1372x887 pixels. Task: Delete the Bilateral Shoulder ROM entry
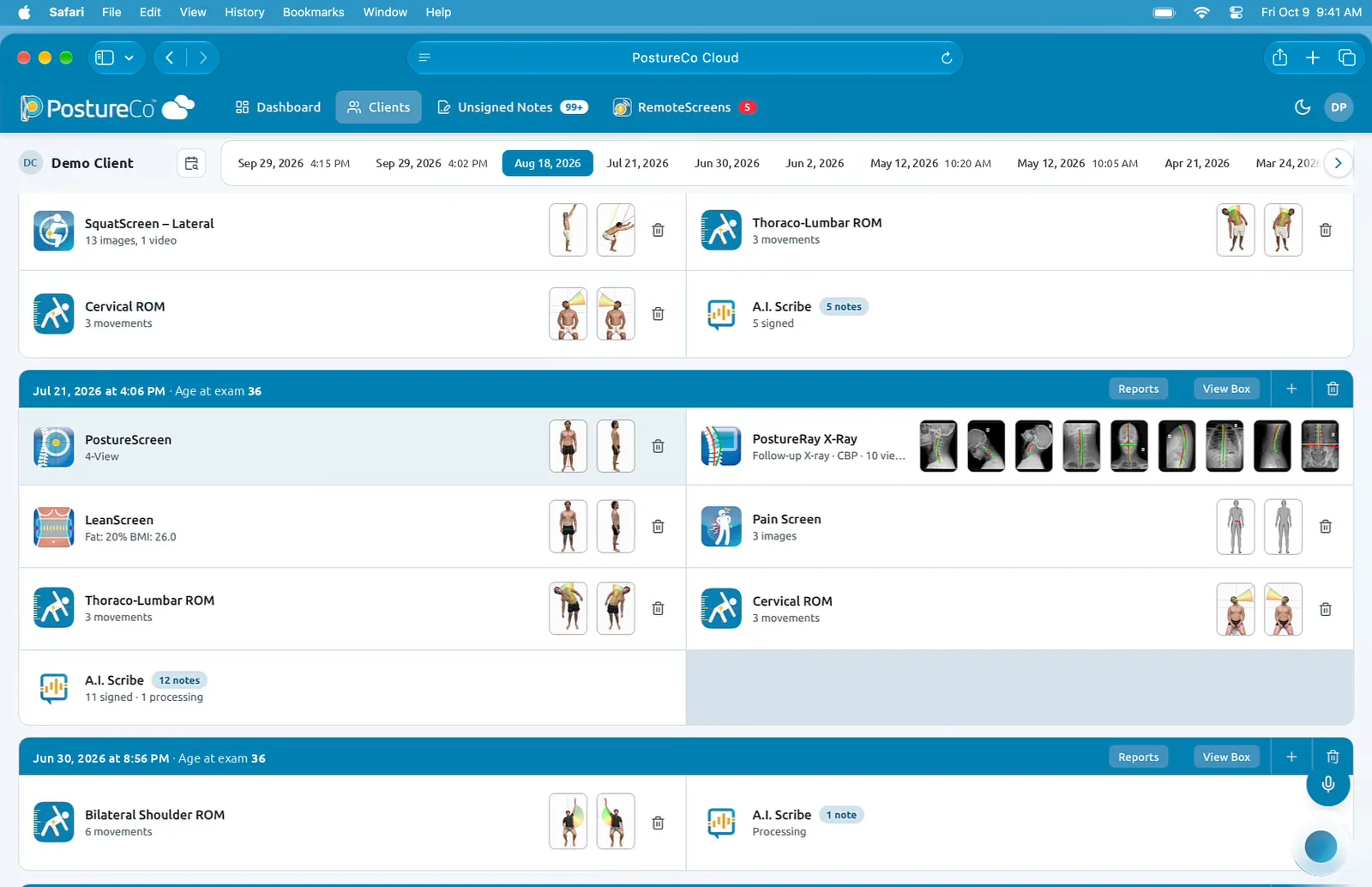click(x=658, y=823)
